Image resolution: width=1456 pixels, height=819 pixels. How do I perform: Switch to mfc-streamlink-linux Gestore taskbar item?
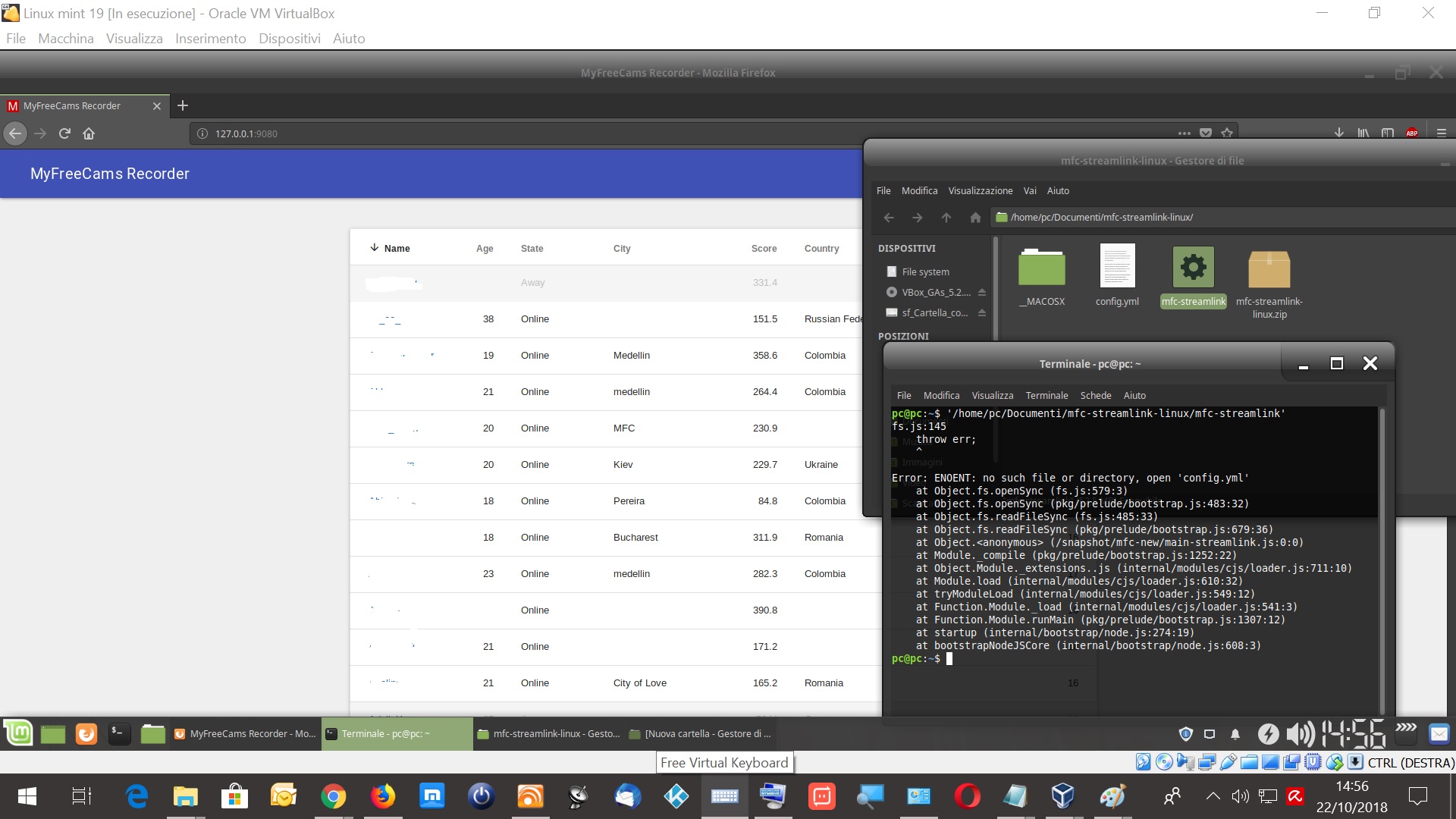(x=549, y=734)
